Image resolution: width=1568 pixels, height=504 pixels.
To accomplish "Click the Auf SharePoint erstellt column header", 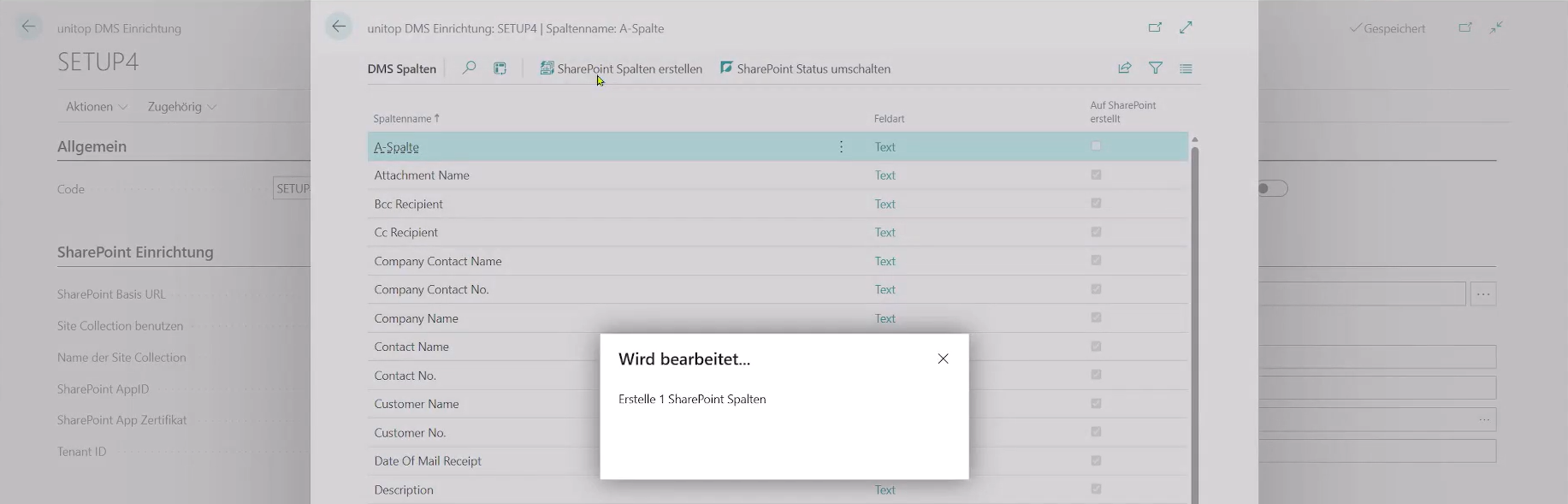I will click(1122, 112).
